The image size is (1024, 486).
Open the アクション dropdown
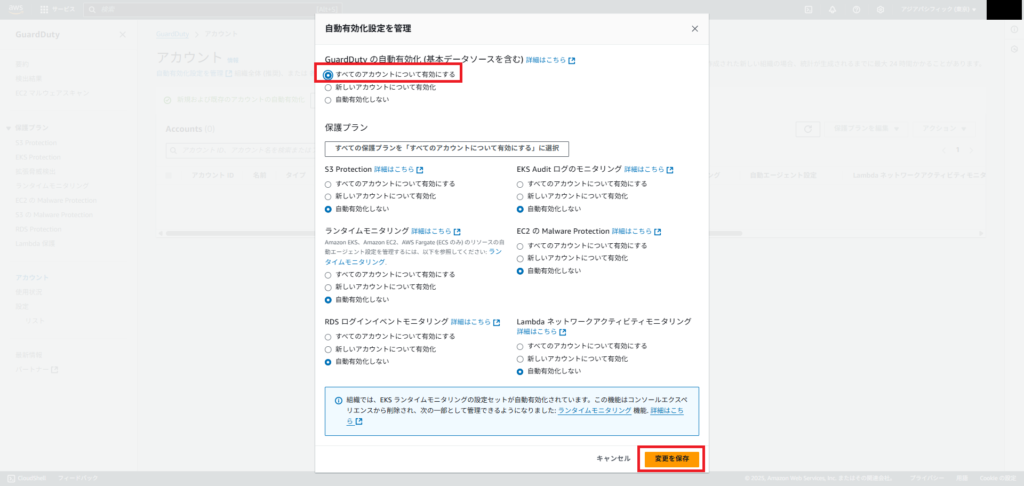pos(944,129)
